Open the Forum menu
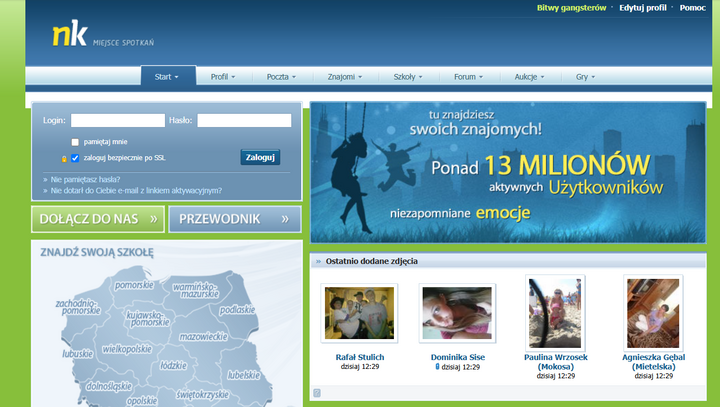This screenshot has width=720, height=407. pyautogui.click(x=468, y=77)
